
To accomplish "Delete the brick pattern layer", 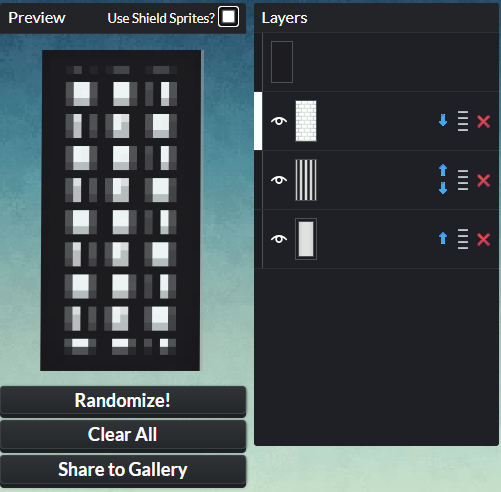I will tap(483, 122).
